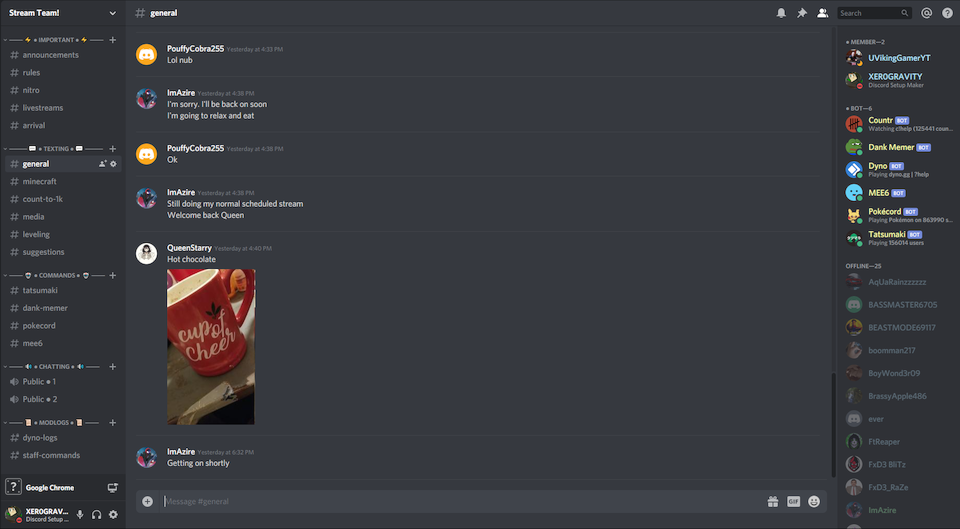Deafen audio with headphones icon

click(96, 515)
